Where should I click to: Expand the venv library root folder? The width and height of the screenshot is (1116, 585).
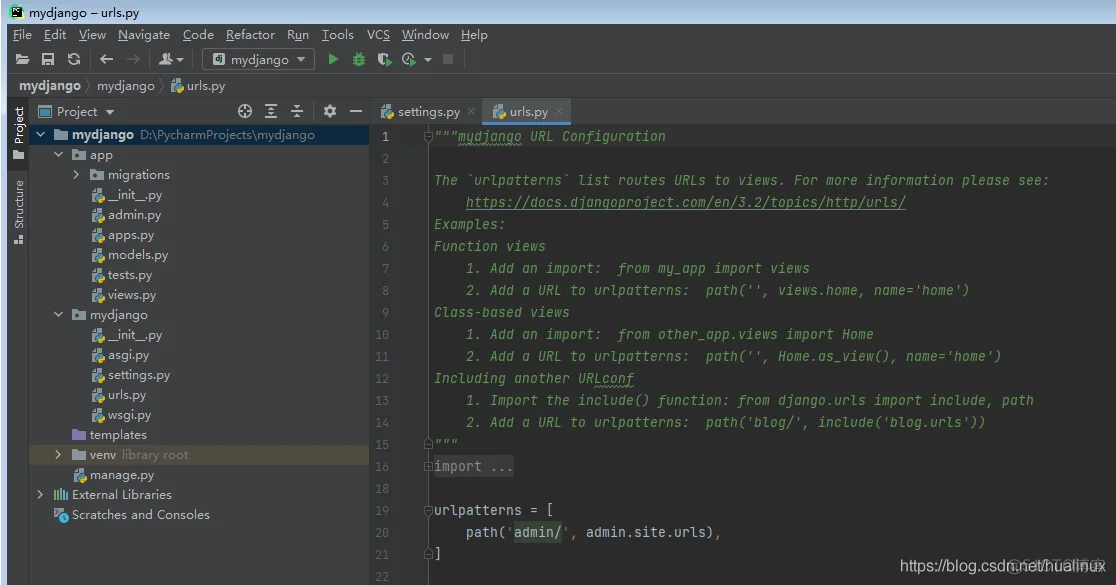[58, 455]
